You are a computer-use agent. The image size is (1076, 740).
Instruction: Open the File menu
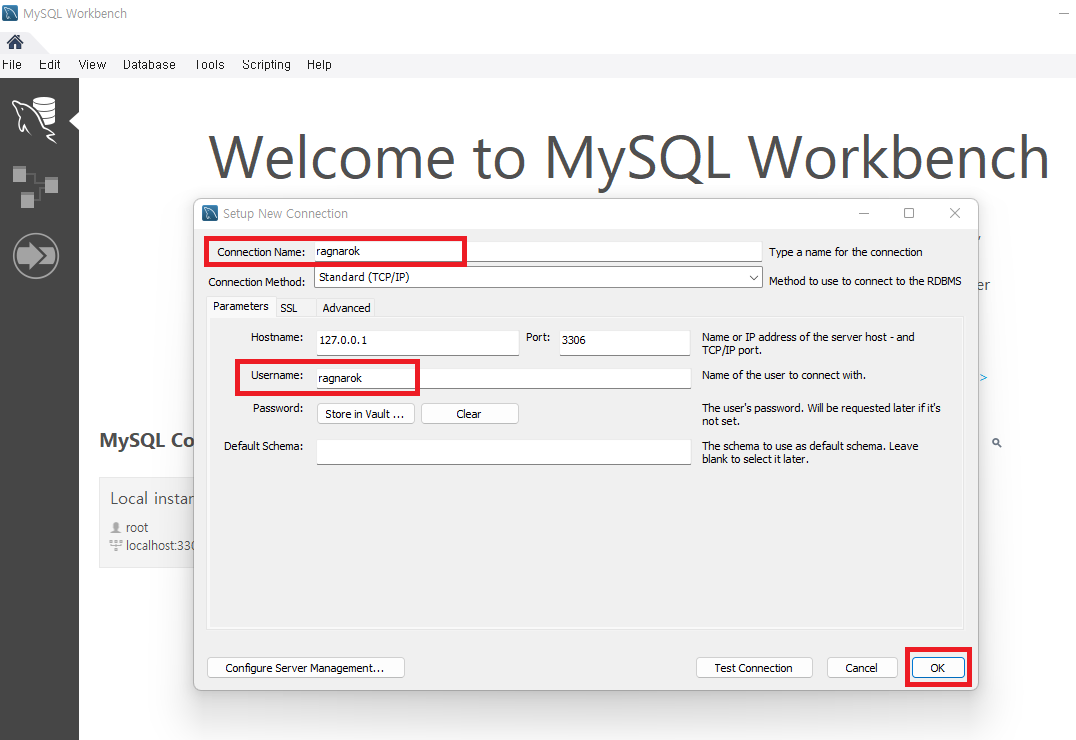pos(12,65)
